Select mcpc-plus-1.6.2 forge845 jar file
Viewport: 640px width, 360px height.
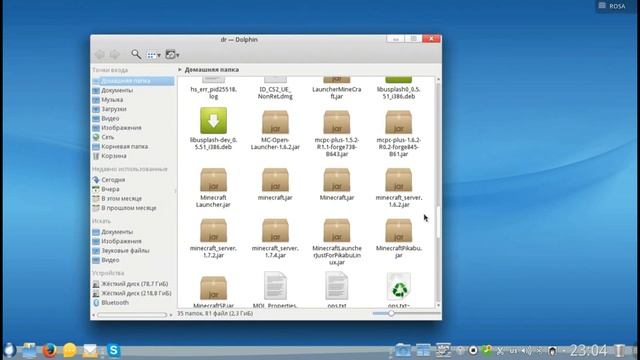399,133
